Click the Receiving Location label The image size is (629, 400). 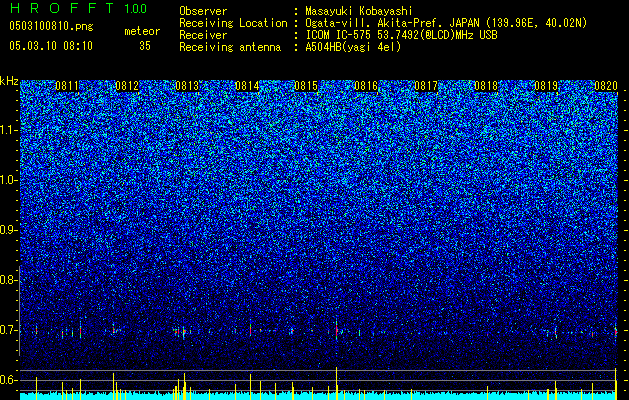[x=233, y=23]
